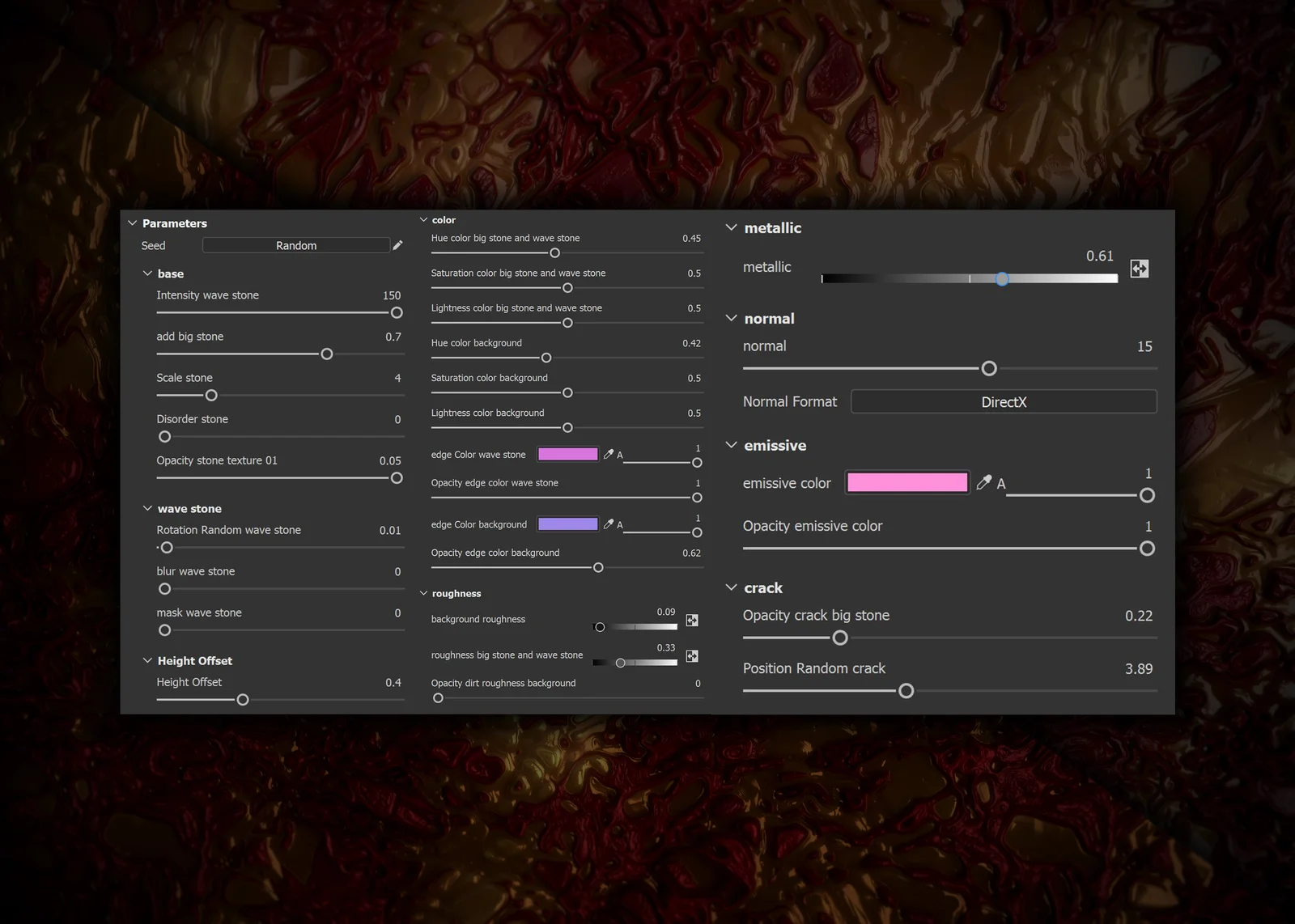This screenshot has height=924, width=1295.
Task: Open the range editor icon beside metallic slider
Action: (1140, 269)
